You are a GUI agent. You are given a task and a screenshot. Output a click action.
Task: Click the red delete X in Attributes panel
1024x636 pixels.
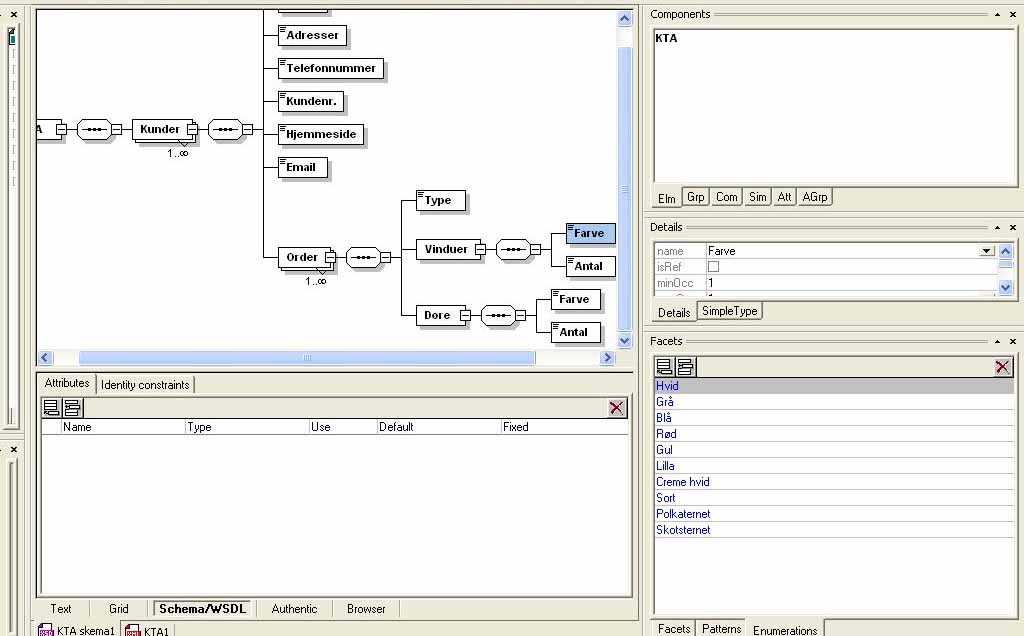tap(616, 407)
